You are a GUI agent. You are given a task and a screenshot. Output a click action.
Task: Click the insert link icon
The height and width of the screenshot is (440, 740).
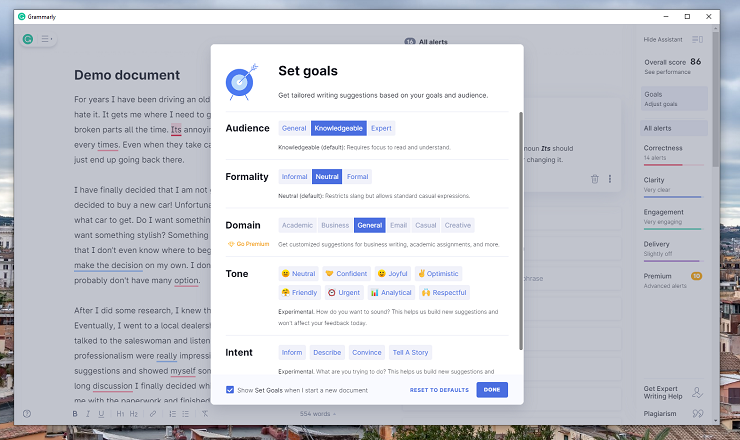[153, 414]
